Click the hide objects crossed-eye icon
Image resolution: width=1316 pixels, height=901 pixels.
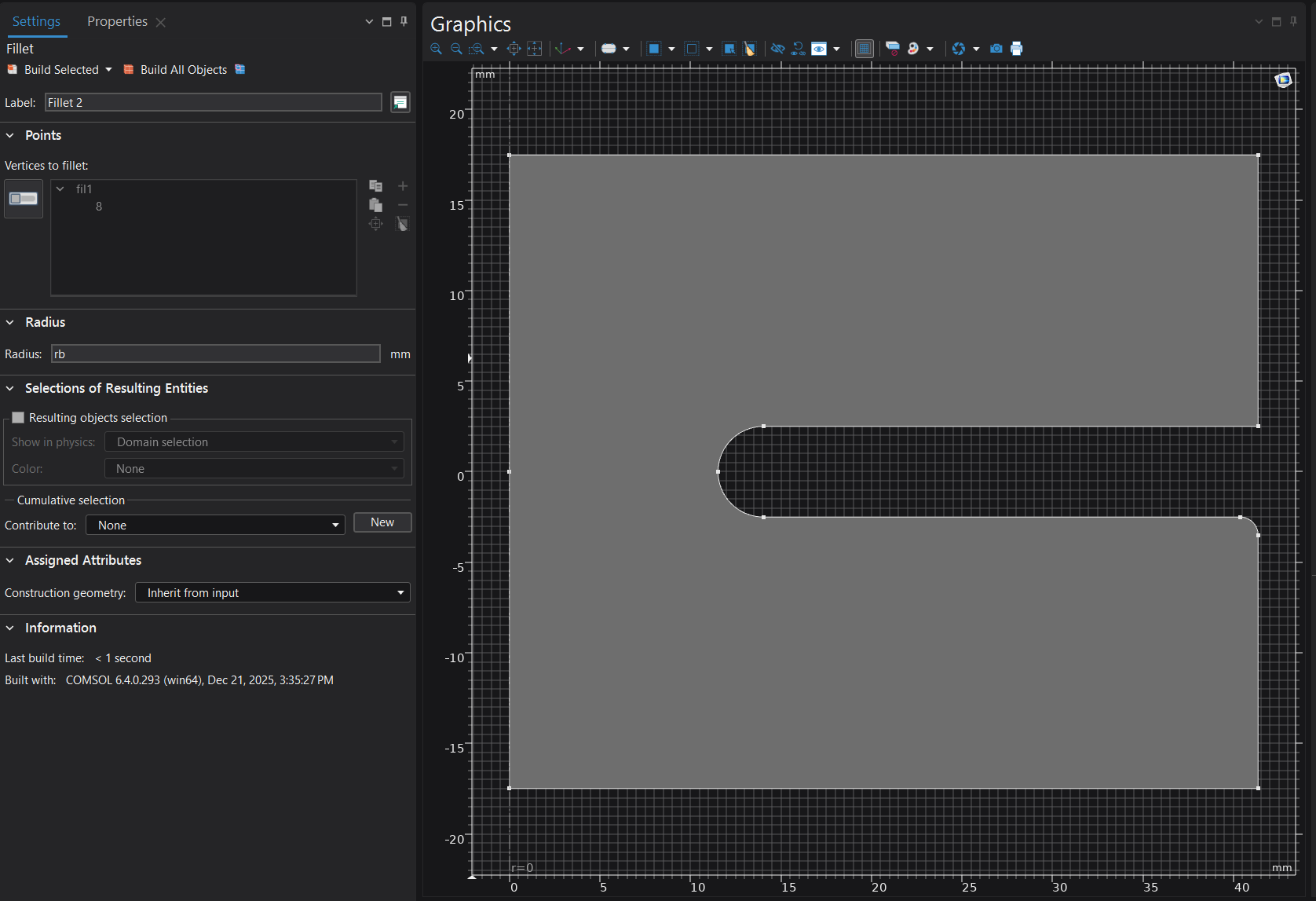[x=777, y=49]
